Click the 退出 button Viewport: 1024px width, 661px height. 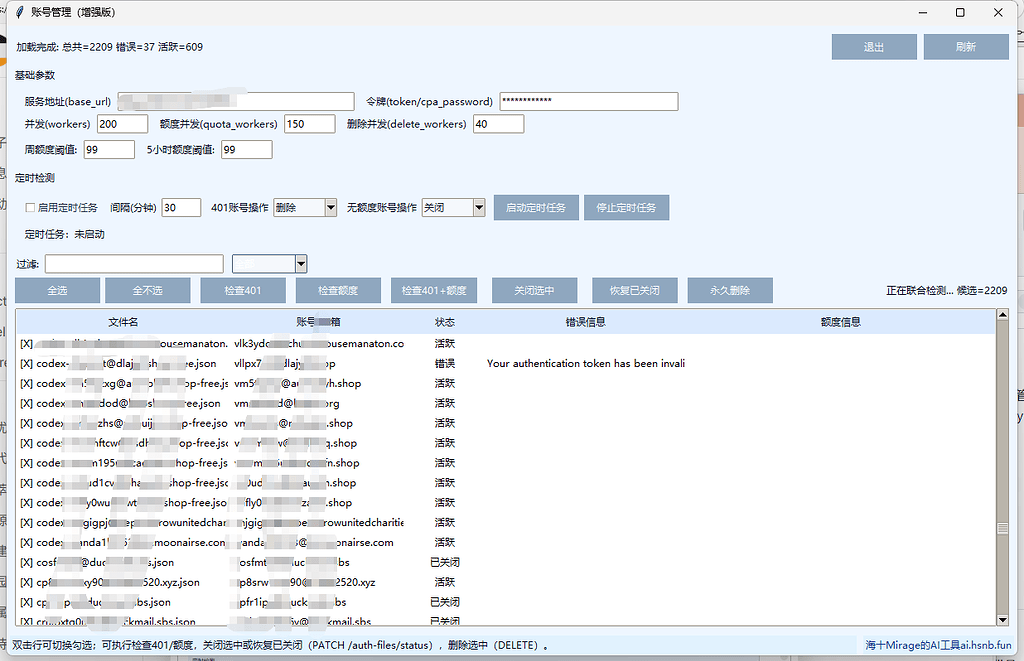click(874, 47)
